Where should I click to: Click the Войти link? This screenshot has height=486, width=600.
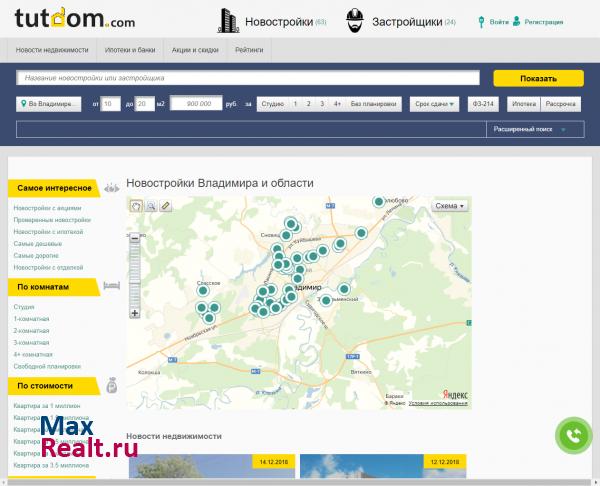click(499, 22)
